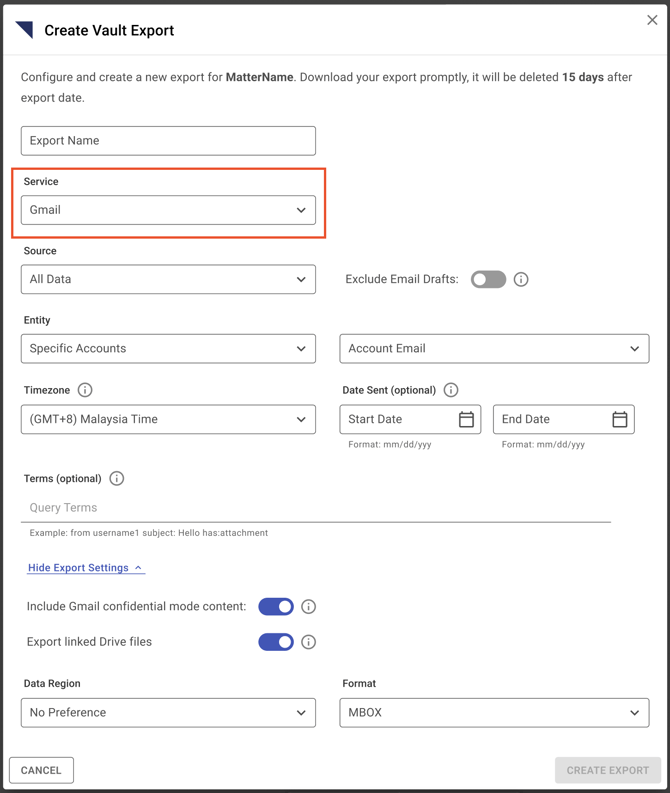Screen dimensions: 670x793
Task: Enable the Exclude Email Drafts toggle
Action: (x=488, y=279)
